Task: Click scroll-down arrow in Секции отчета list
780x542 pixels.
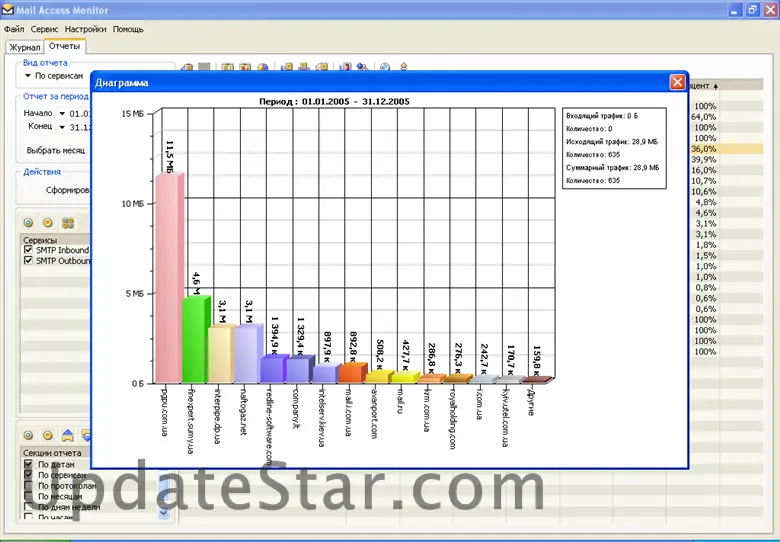Action: pyautogui.click(x=164, y=512)
